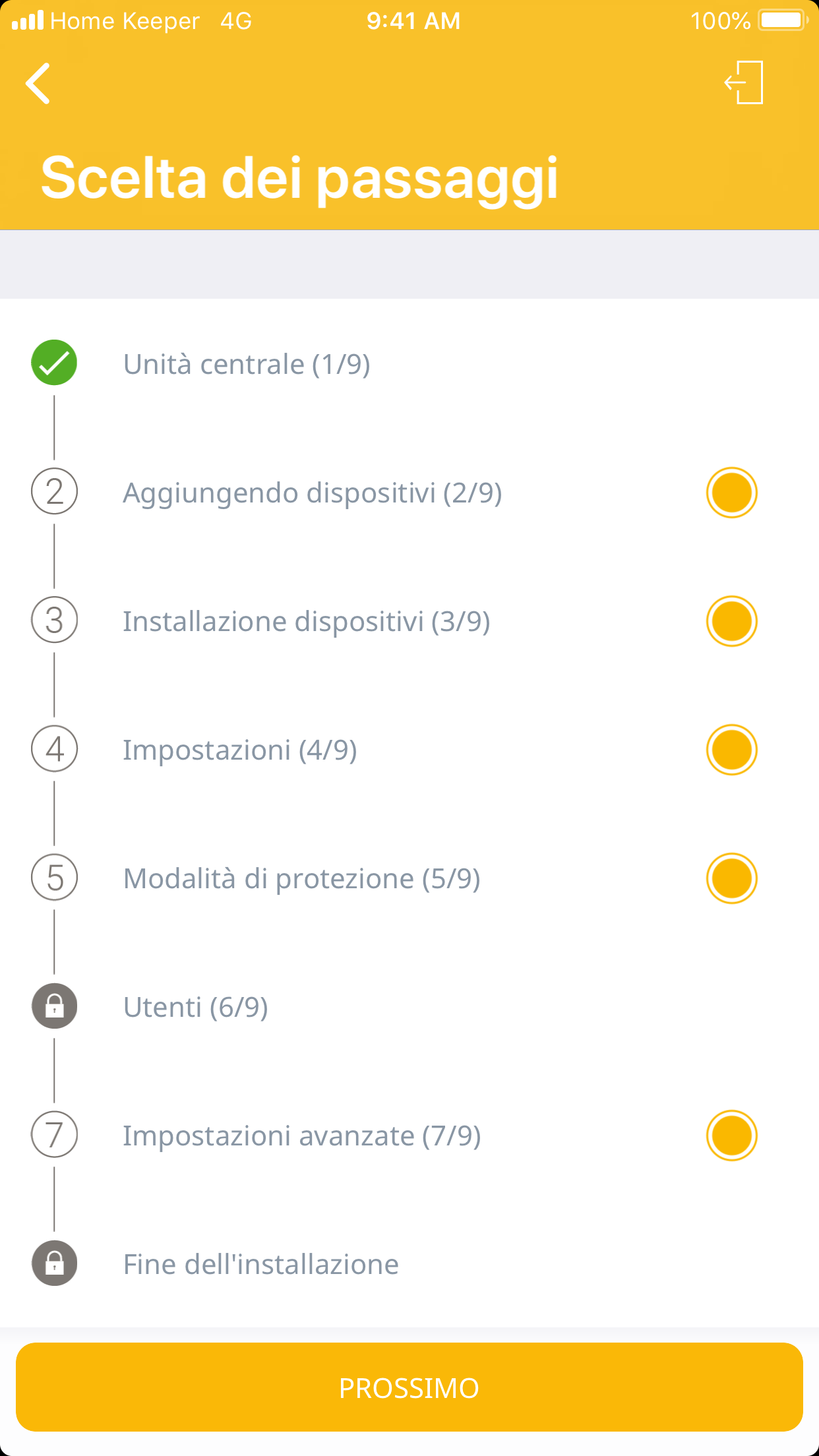Tap the exit wizard door icon
Image resolution: width=819 pixels, height=1456 pixels.
(x=744, y=82)
